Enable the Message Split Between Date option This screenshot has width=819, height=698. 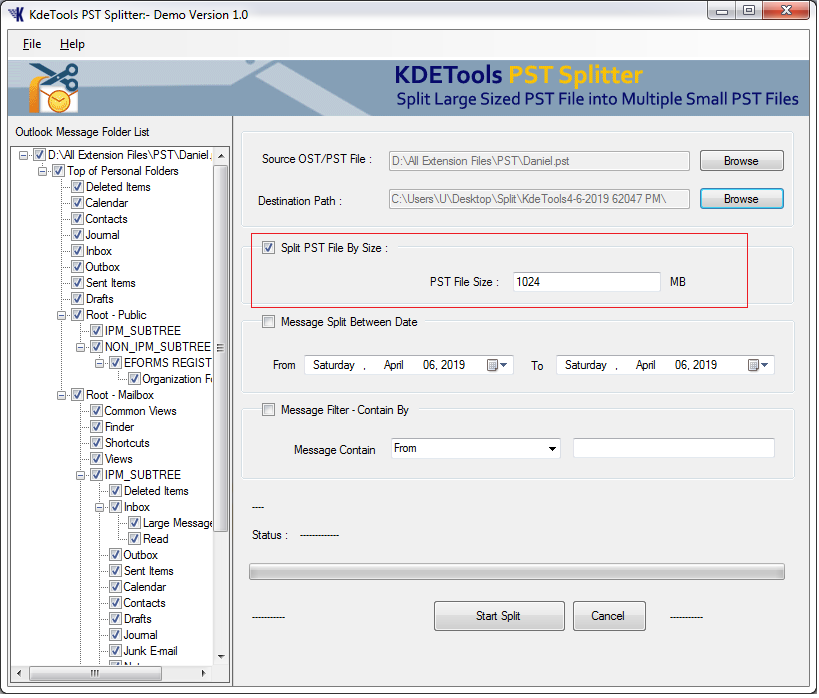point(268,322)
